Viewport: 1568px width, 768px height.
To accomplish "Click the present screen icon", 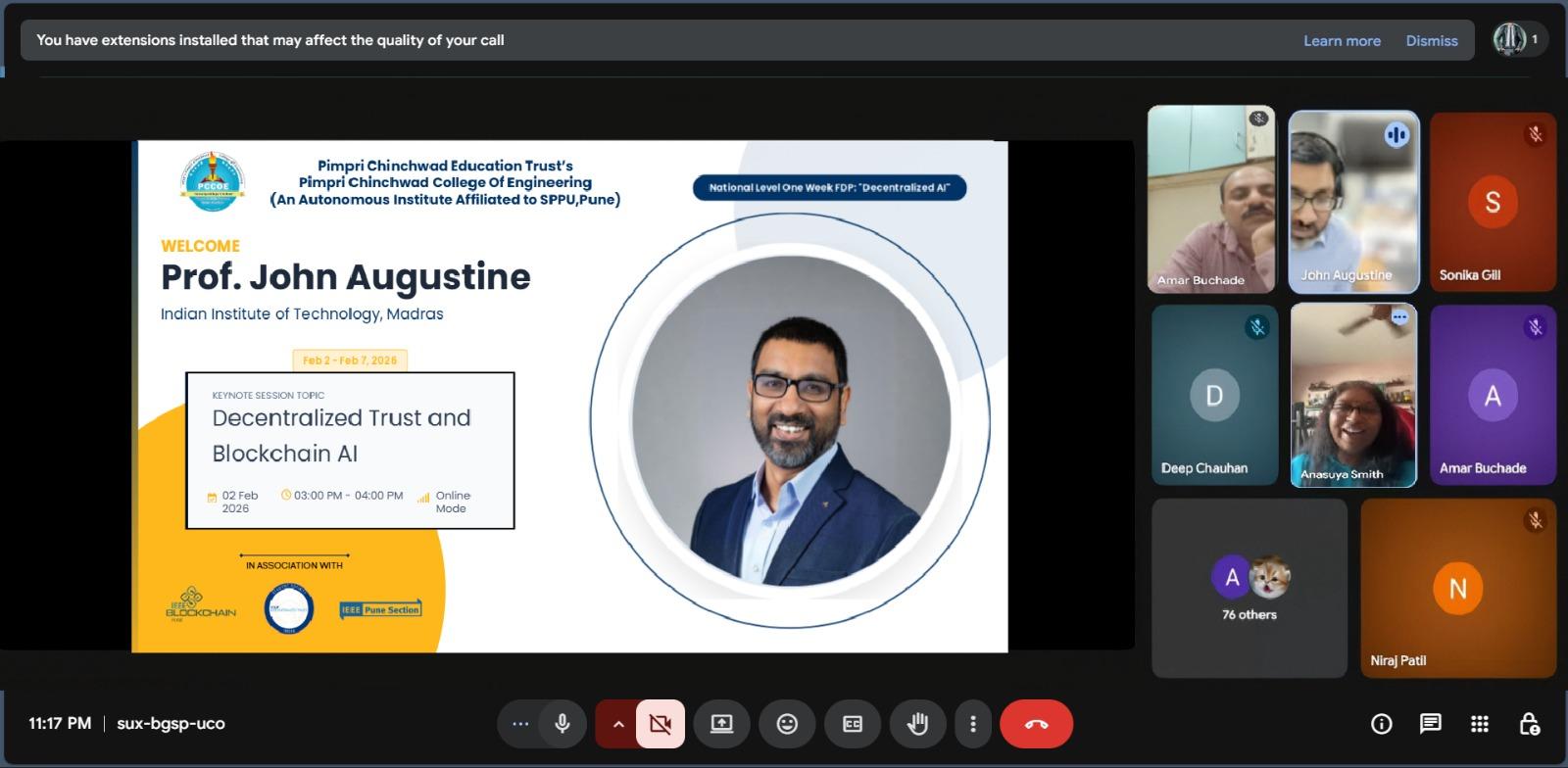I will (x=721, y=724).
